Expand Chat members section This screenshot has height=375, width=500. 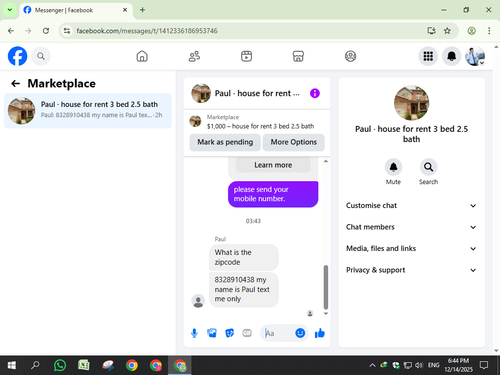pyautogui.click(x=411, y=227)
